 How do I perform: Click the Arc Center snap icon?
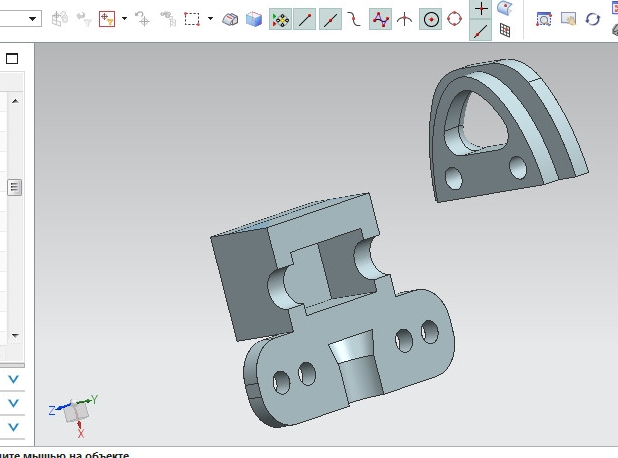coord(430,19)
